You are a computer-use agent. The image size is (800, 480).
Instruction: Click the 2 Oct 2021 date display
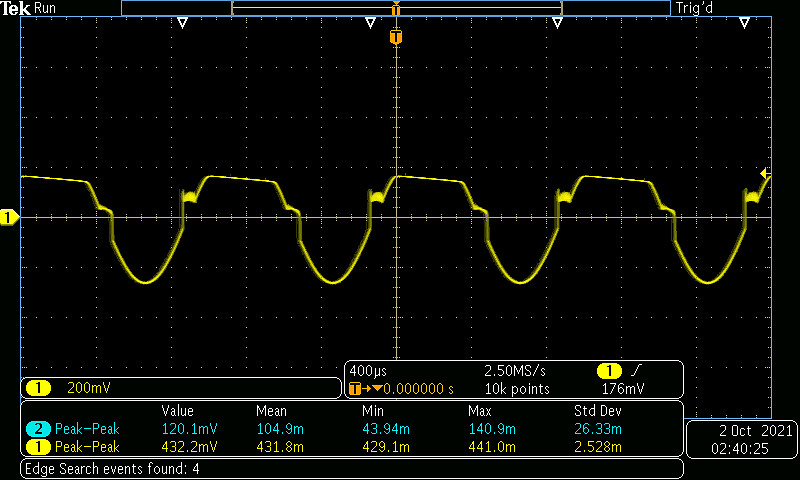coord(755,431)
